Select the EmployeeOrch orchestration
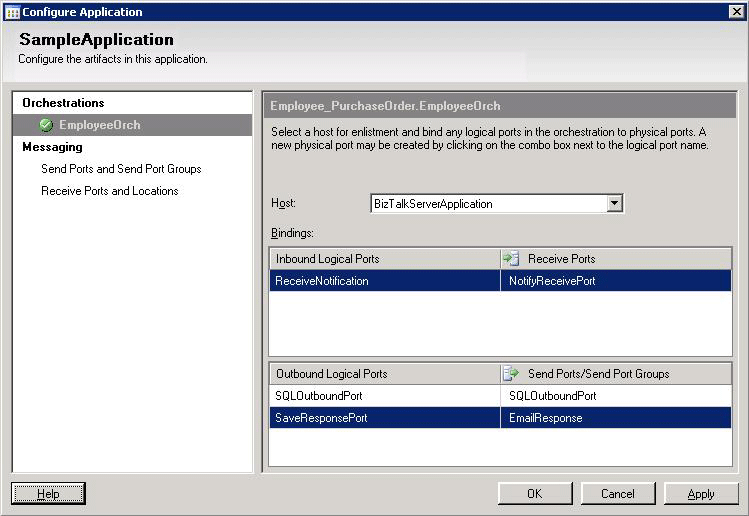This screenshot has height=516, width=749. tap(99, 125)
